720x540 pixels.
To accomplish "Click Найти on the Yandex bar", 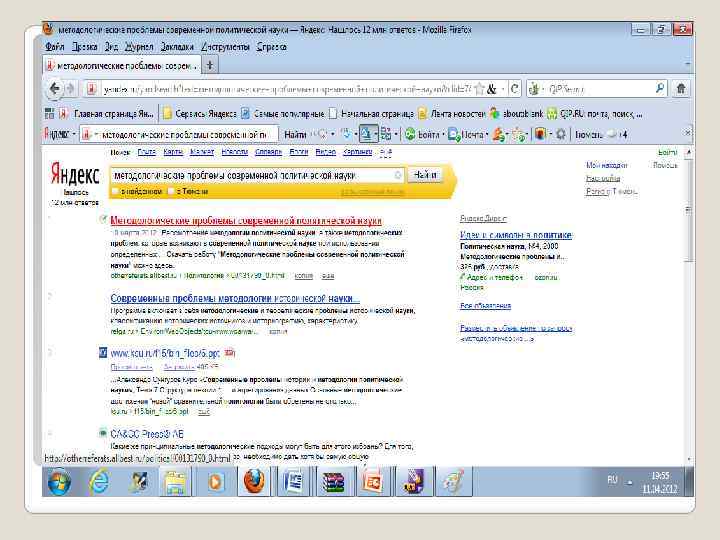I will click(x=295, y=135).
